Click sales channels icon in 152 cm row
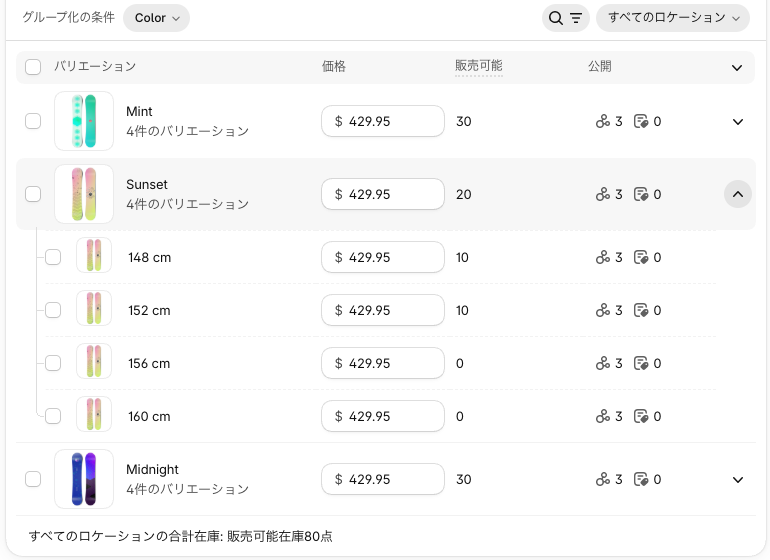This screenshot has width=770, height=560. (x=603, y=310)
